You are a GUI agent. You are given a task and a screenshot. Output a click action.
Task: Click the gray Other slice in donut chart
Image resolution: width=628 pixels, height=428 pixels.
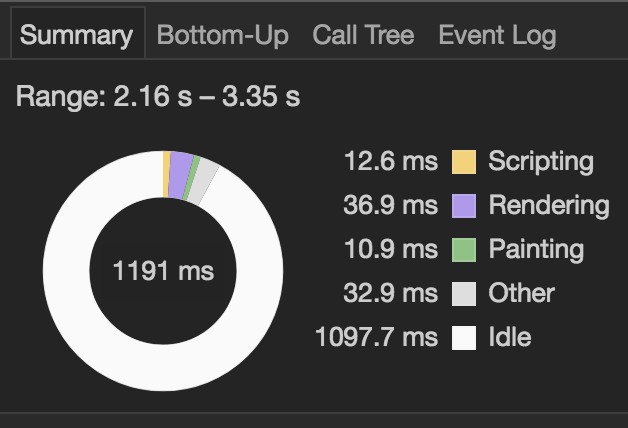click(203, 182)
